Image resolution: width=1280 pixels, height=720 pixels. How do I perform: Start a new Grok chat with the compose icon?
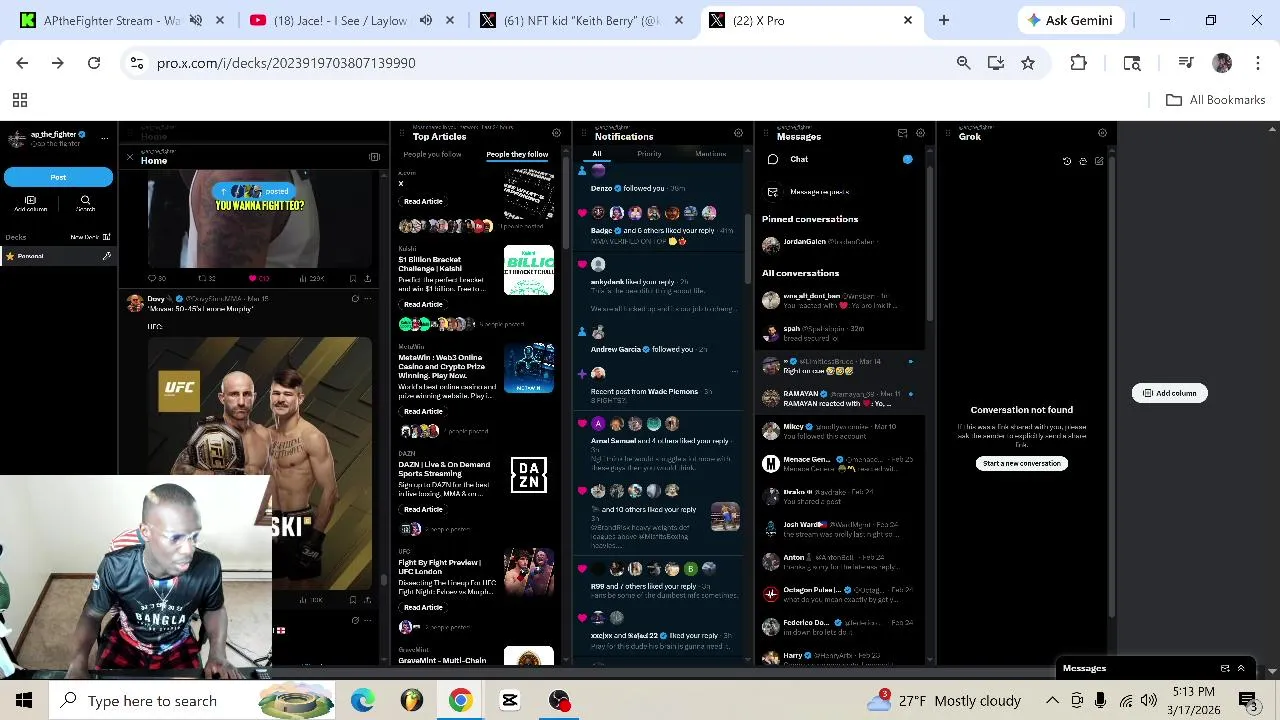click(x=1099, y=161)
